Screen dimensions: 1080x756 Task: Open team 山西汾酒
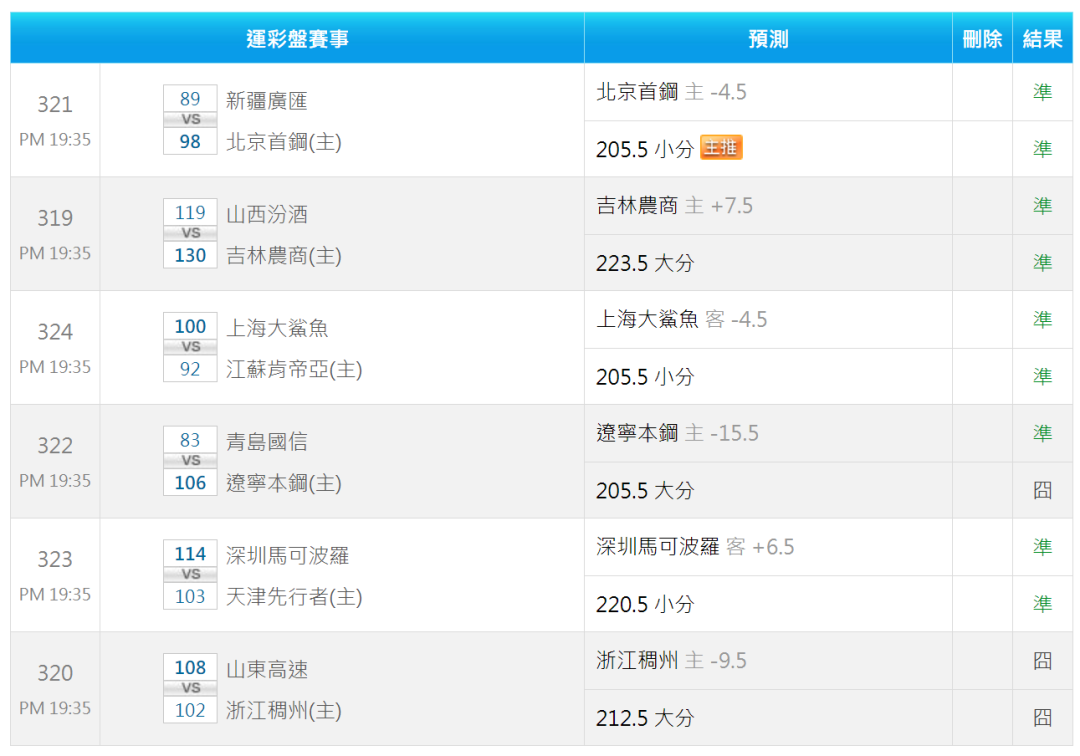pos(267,214)
